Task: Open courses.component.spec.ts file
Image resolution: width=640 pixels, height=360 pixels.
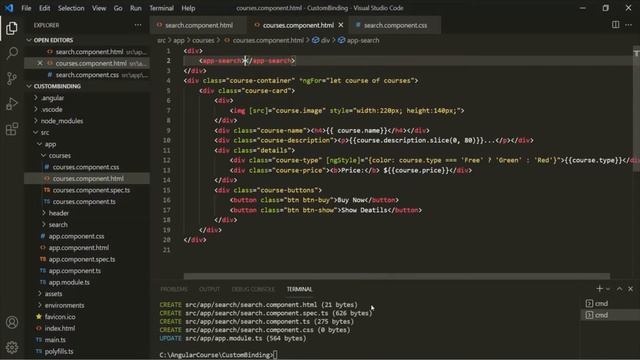Action: point(91,190)
